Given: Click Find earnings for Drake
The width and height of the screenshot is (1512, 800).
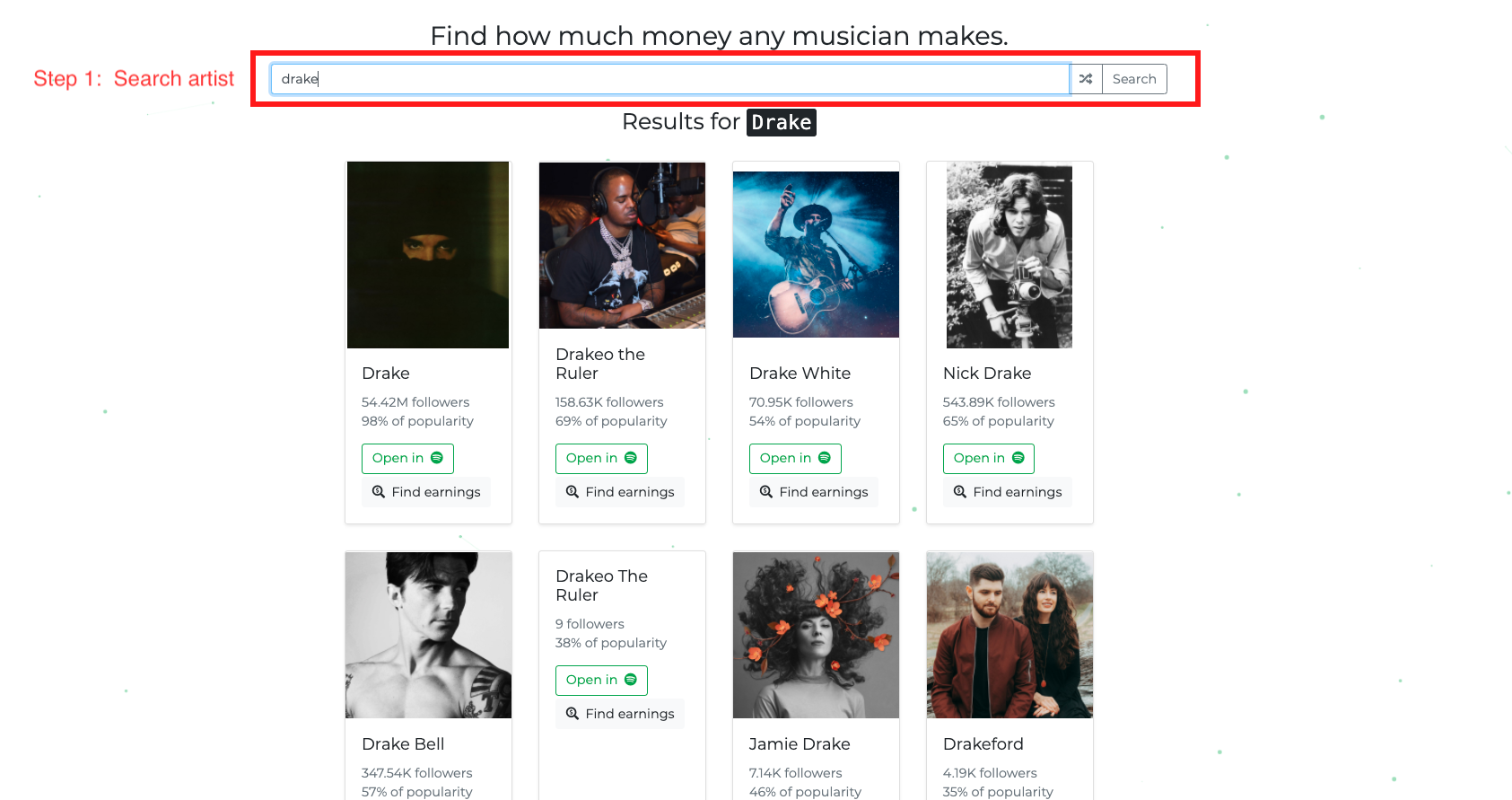Looking at the screenshot, I should click(425, 491).
